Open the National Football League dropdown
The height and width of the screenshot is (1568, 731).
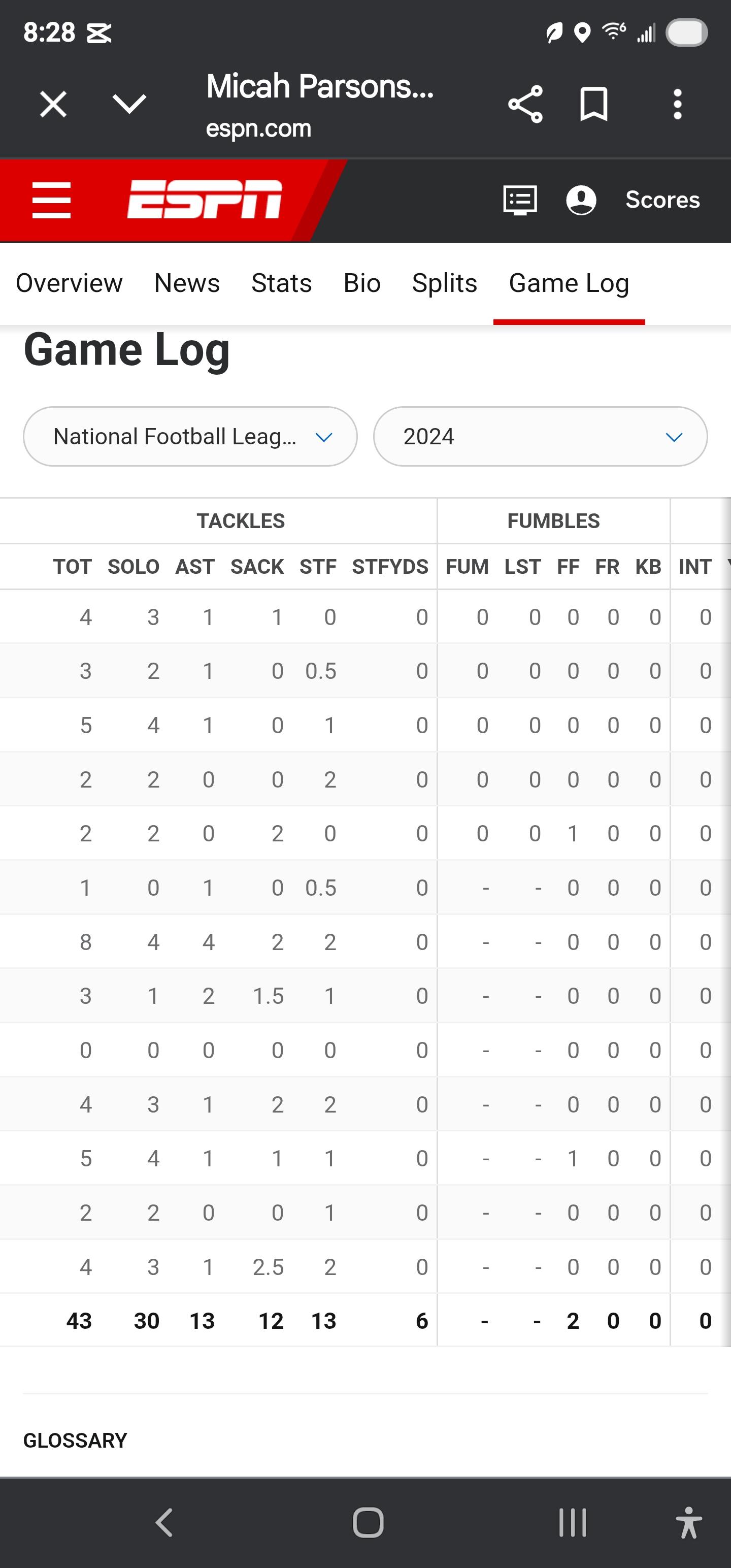[x=190, y=437]
